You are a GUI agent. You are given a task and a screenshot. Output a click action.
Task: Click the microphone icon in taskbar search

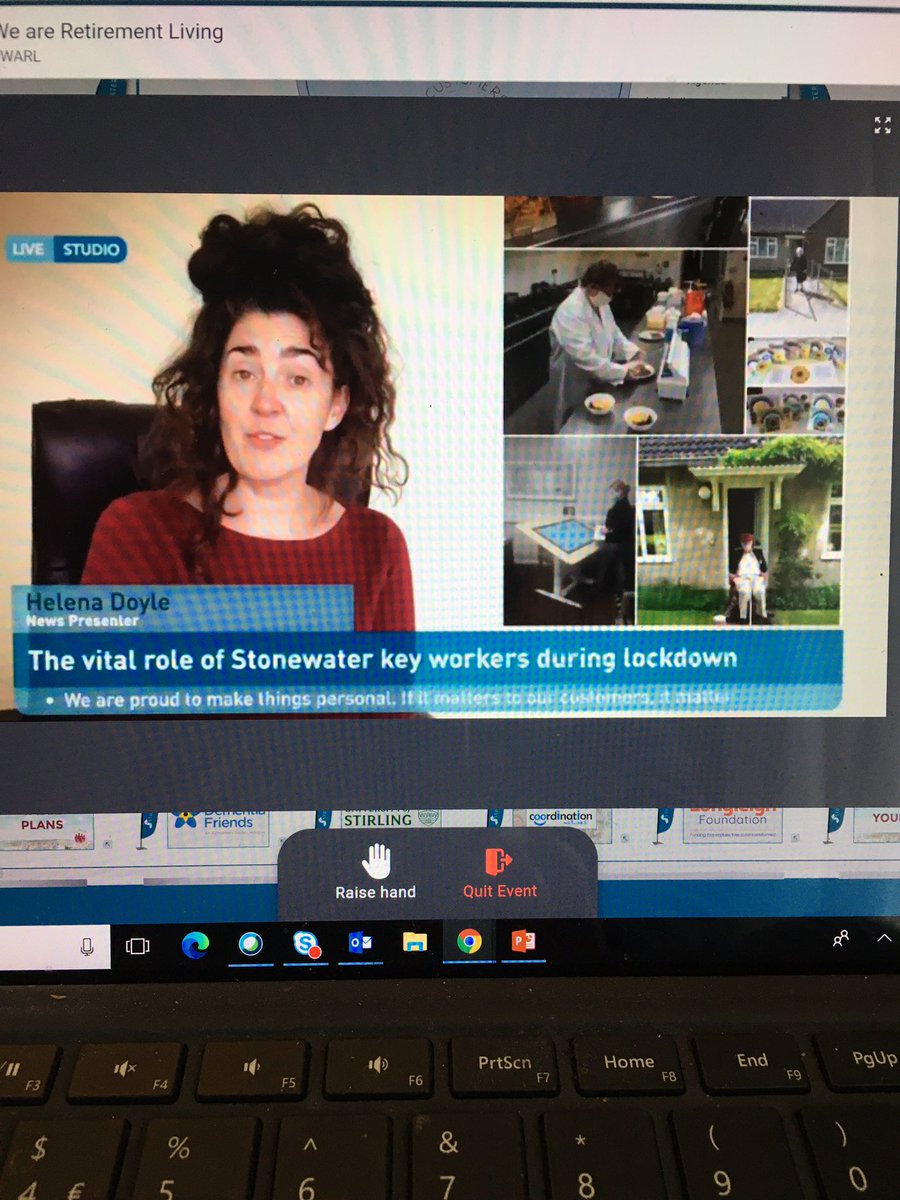point(87,945)
